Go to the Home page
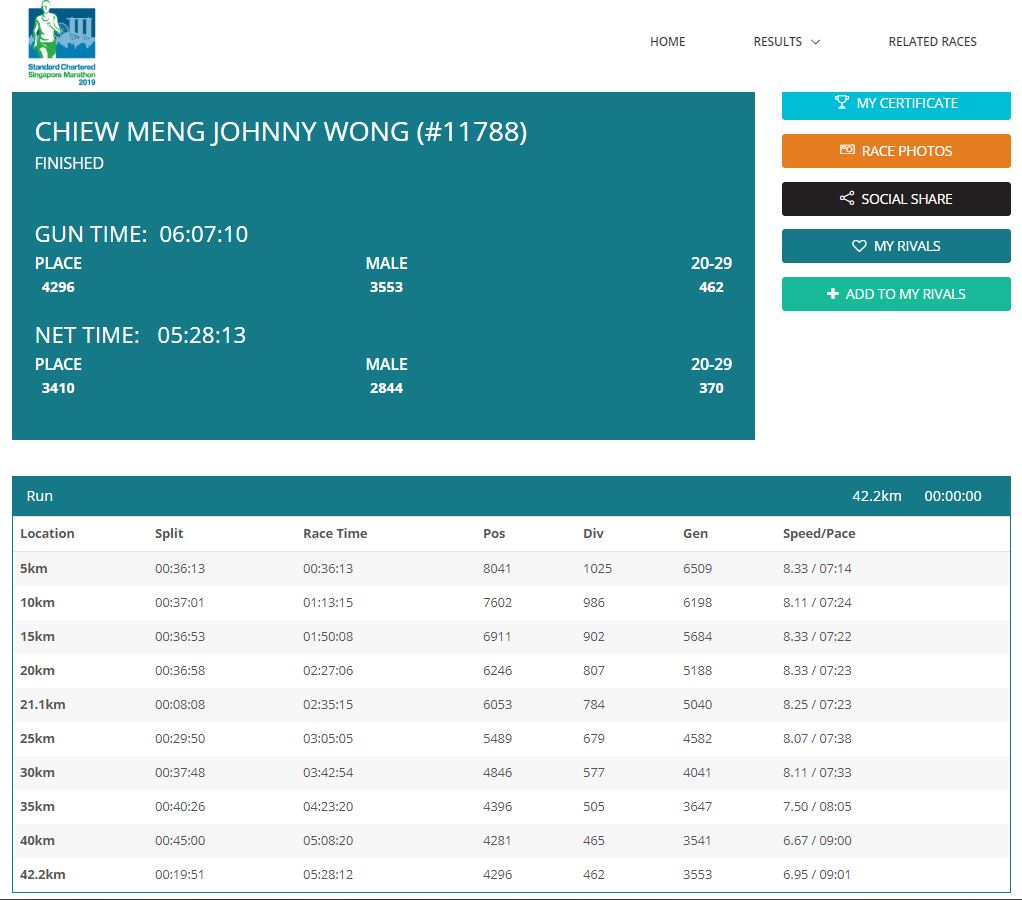 [667, 42]
